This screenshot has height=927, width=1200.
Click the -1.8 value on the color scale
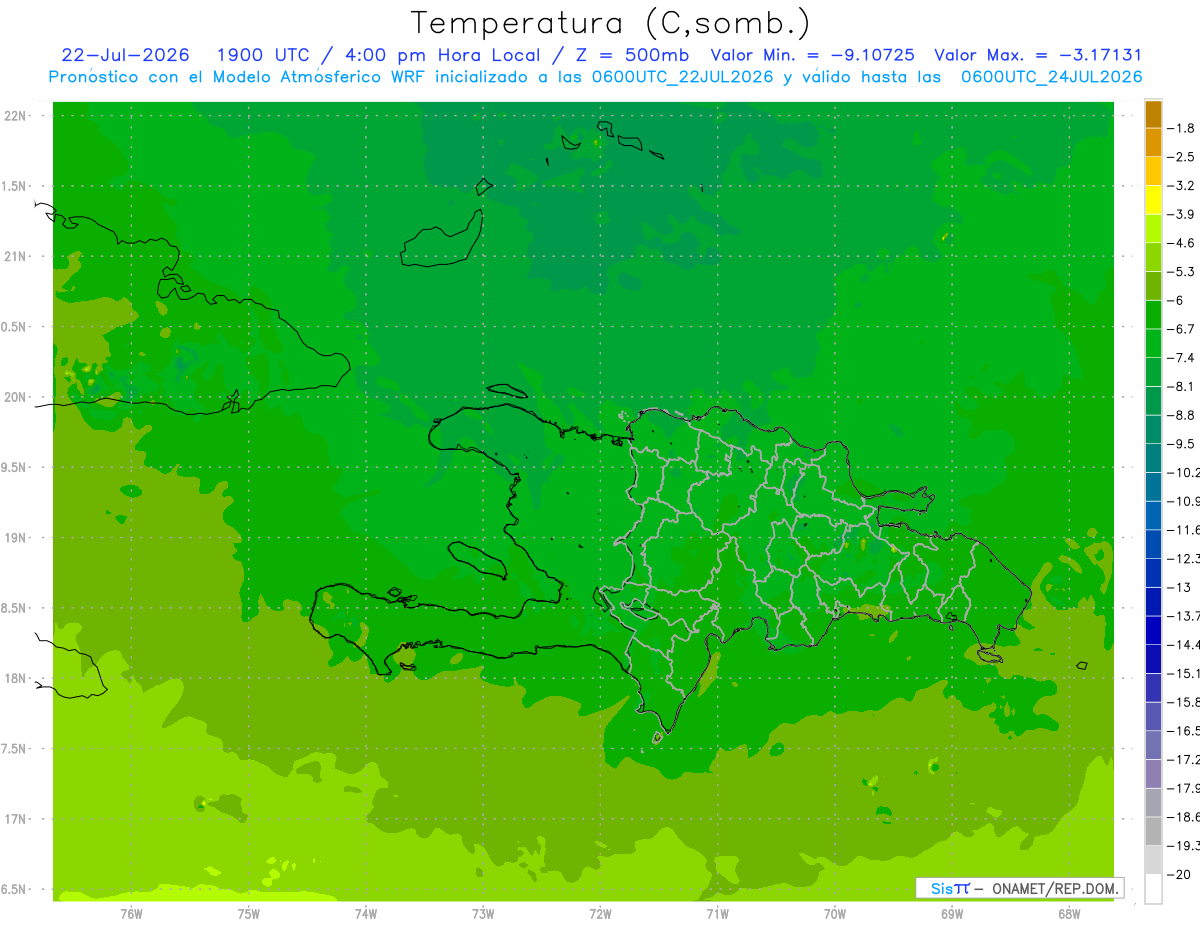(x=1182, y=128)
